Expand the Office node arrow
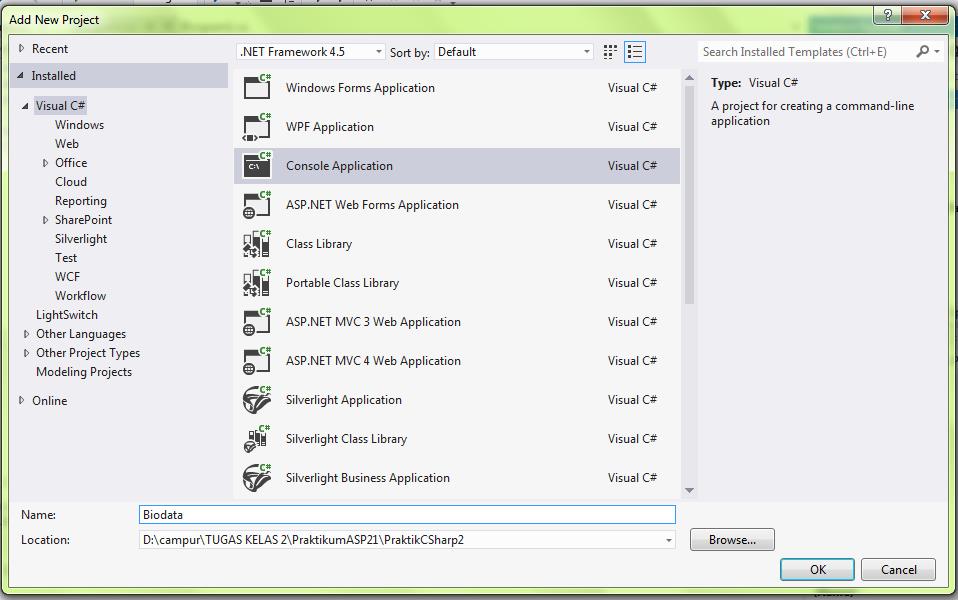This screenshot has width=958, height=600. coord(45,163)
